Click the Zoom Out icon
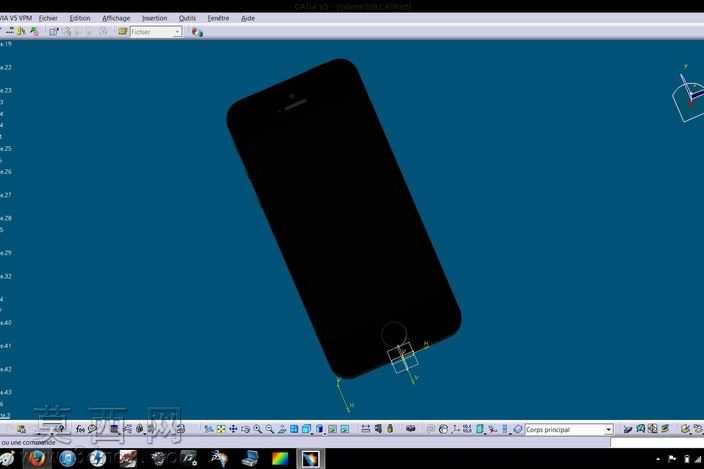 coord(269,429)
